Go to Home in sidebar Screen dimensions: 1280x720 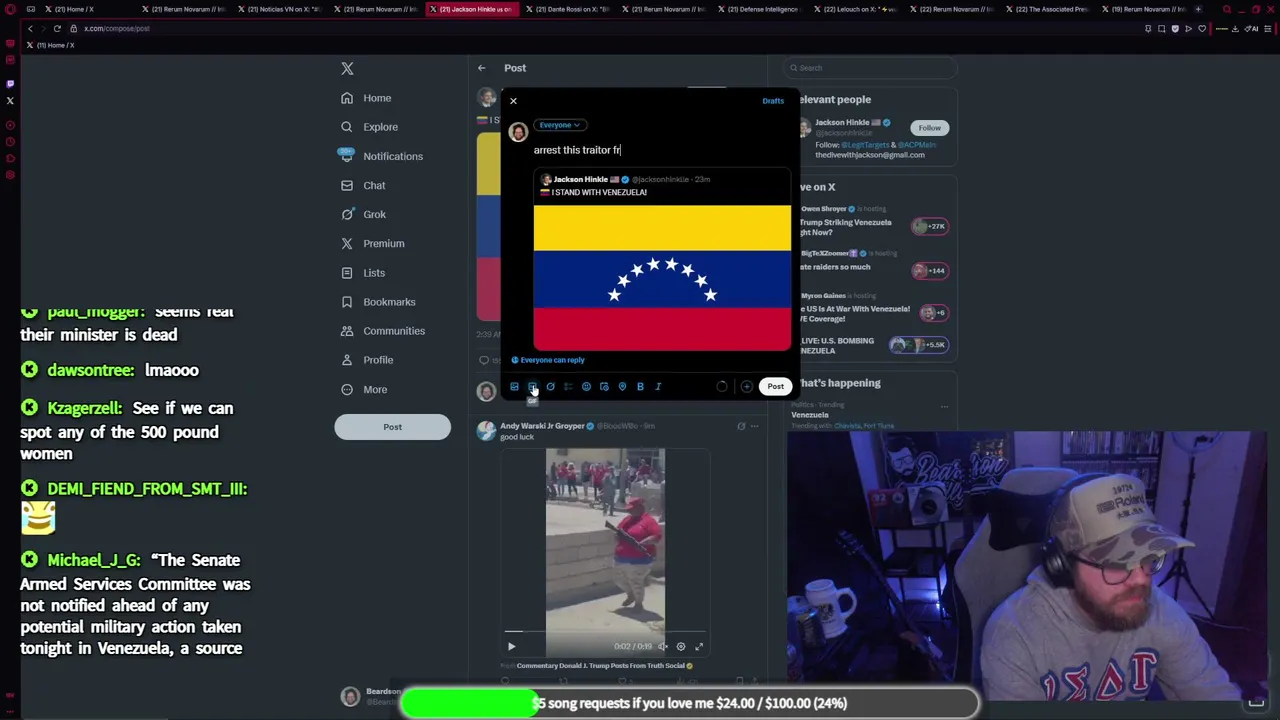[x=366, y=98]
